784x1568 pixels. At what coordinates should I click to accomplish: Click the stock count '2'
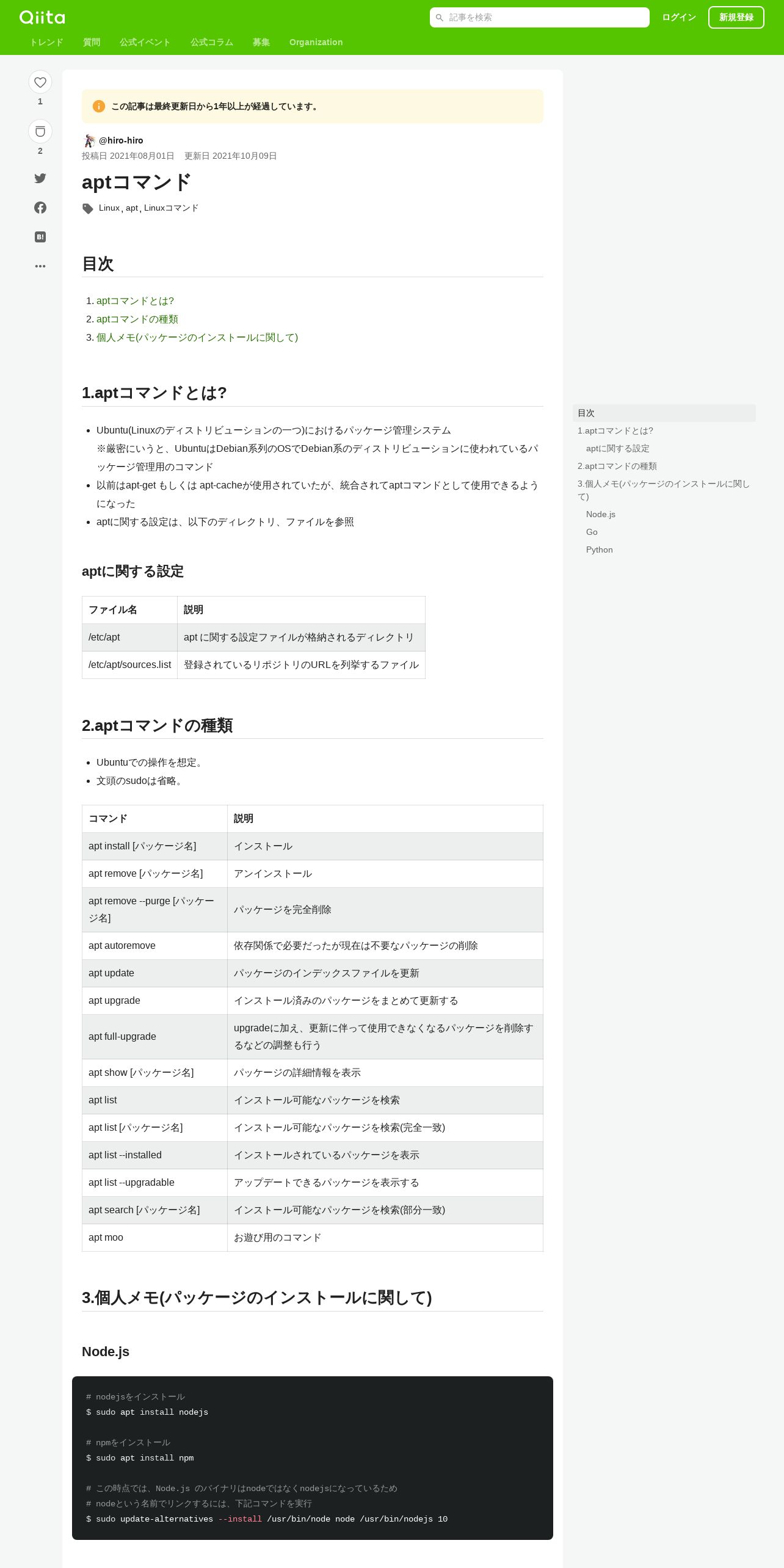point(40,151)
